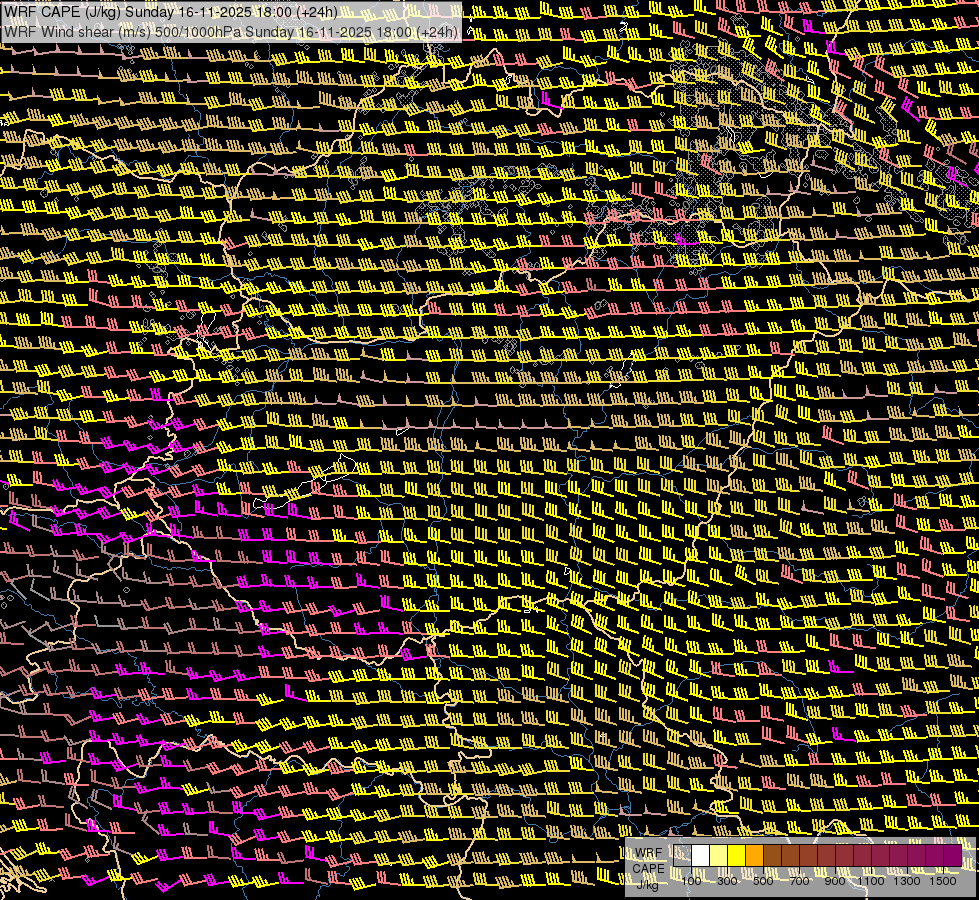Select the 300 value on the legend
Image resolution: width=979 pixels, height=900 pixels.
(727, 881)
